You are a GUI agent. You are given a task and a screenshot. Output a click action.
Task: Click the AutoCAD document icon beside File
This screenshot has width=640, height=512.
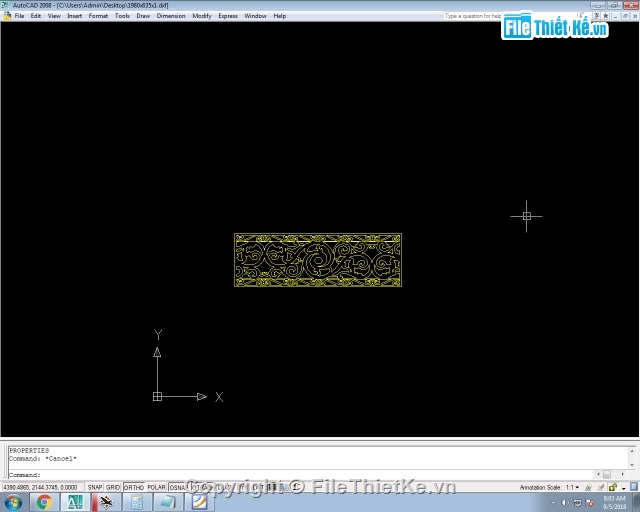[x=7, y=16]
